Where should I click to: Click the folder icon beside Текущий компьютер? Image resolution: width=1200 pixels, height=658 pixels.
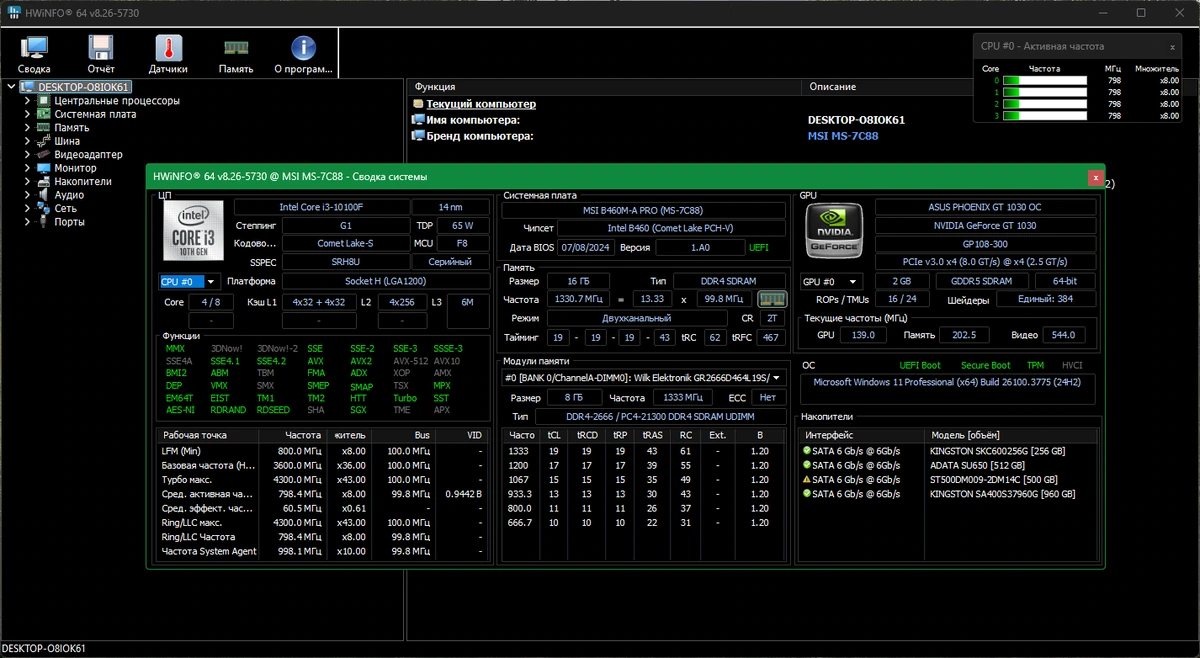tap(419, 104)
